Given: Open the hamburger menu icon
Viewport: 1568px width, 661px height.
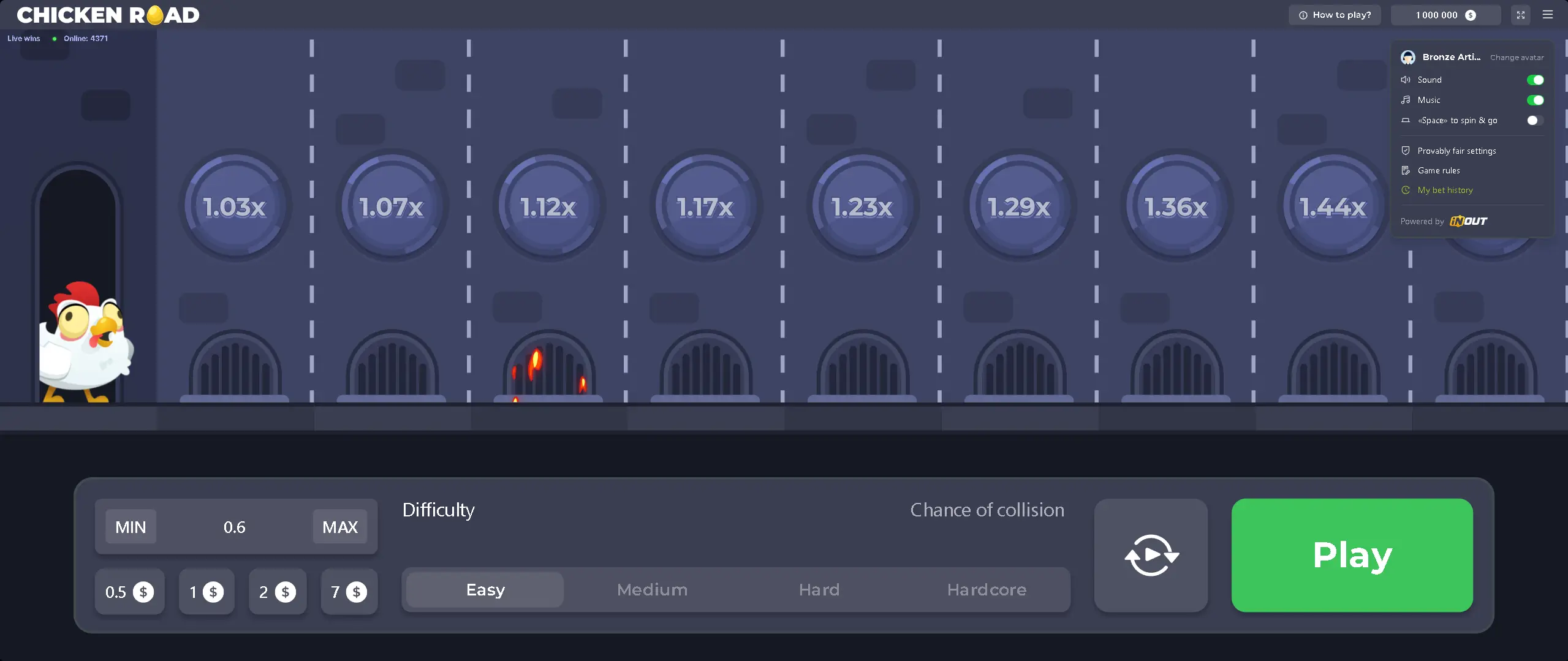Looking at the screenshot, I should pos(1547,15).
